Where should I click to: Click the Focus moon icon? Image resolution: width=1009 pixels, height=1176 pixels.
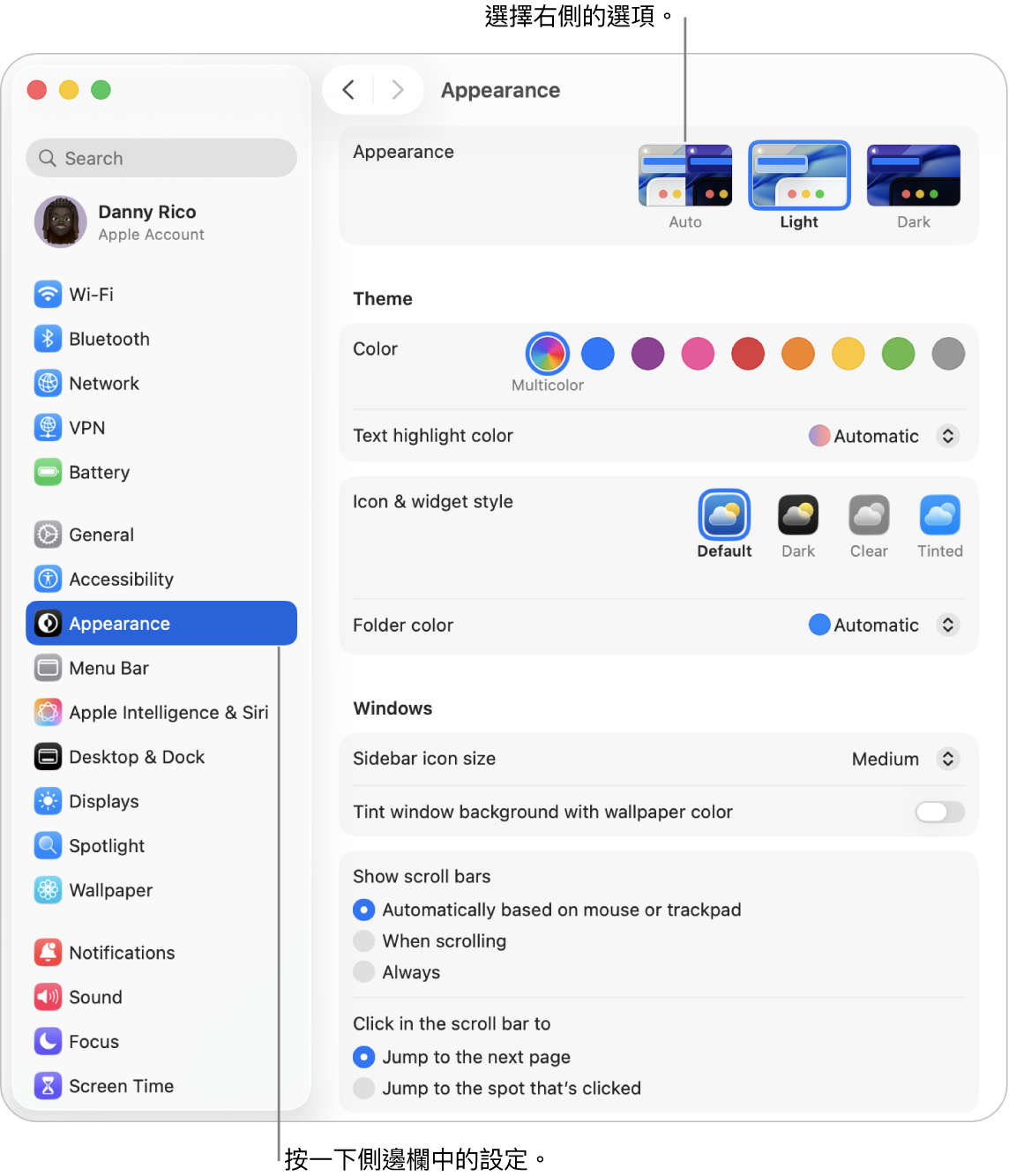click(48, 1041)
